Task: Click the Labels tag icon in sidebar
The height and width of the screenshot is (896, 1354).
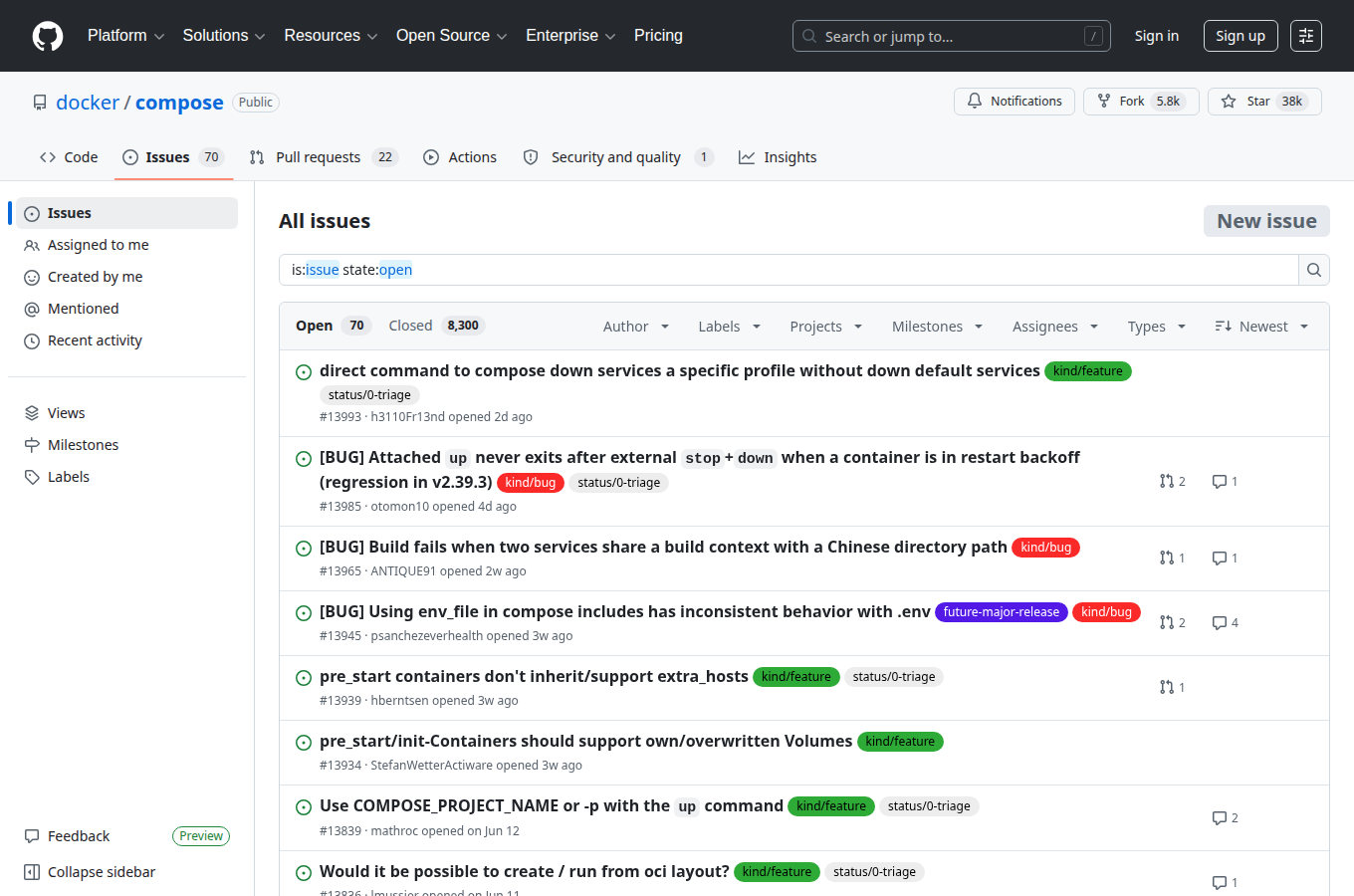Action: [32, 477]
